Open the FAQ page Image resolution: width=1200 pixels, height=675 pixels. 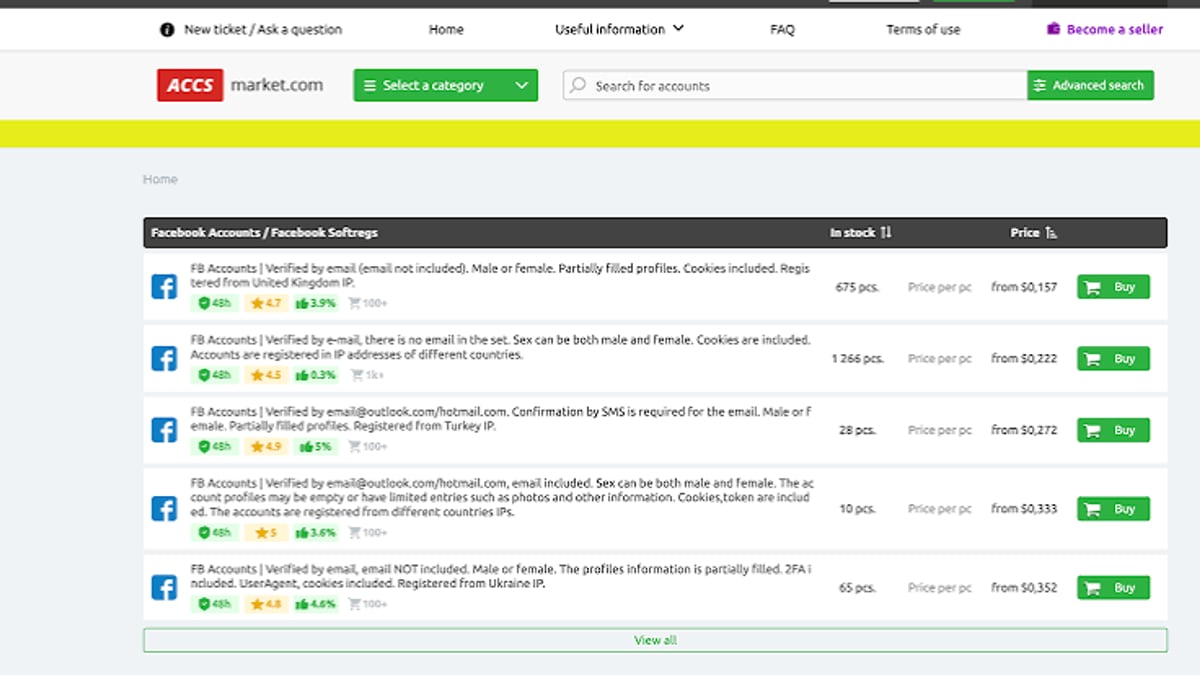pos(782,30)
